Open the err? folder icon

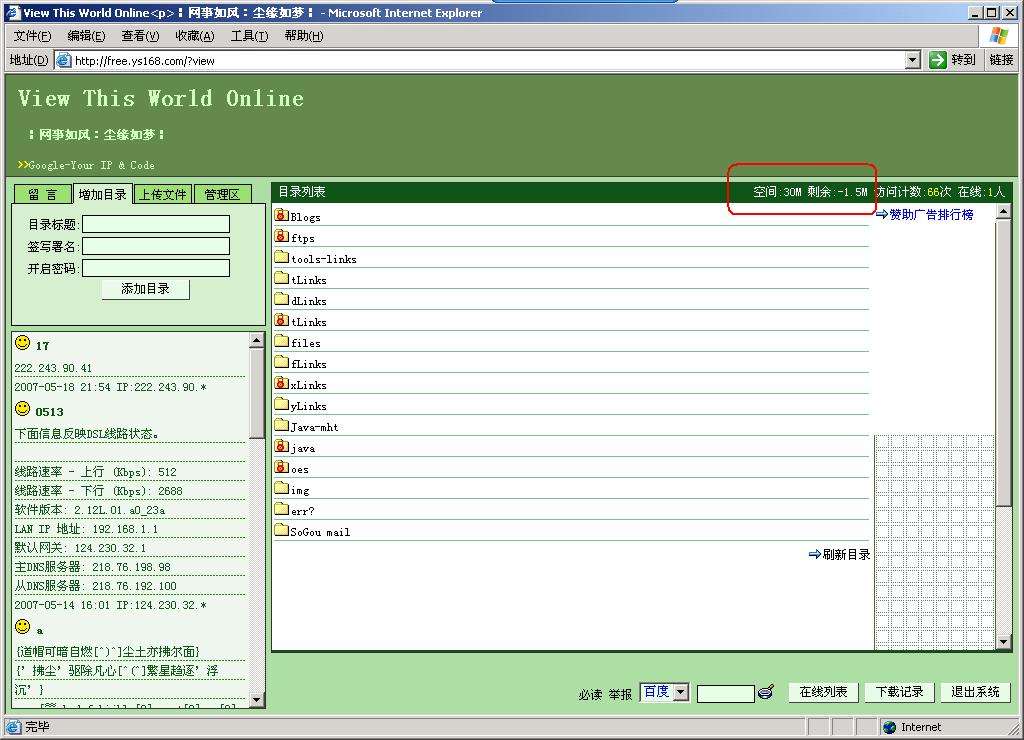click(x=281, y=509)
